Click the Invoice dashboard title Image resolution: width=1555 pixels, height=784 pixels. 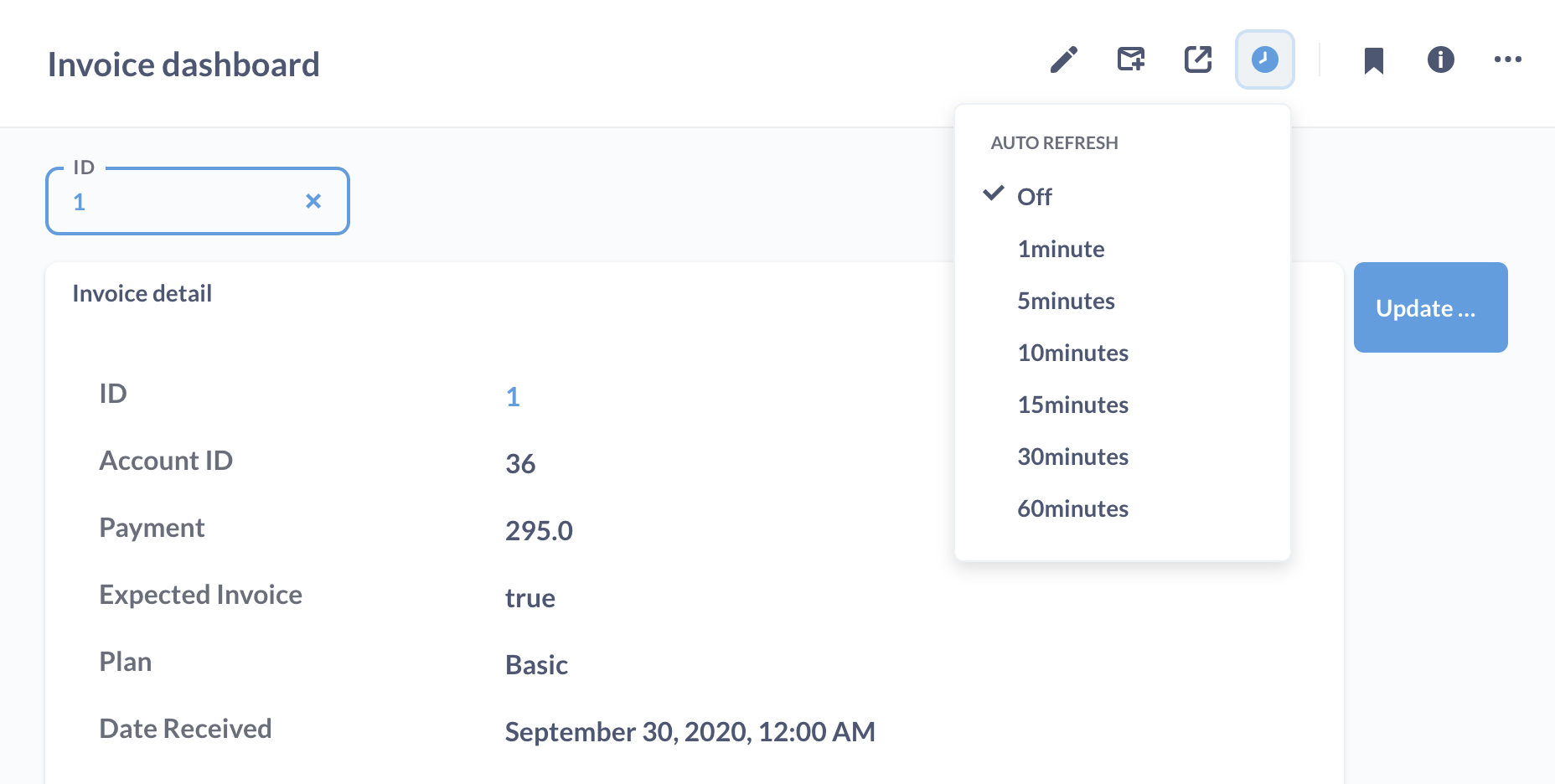tap(183, 64)
